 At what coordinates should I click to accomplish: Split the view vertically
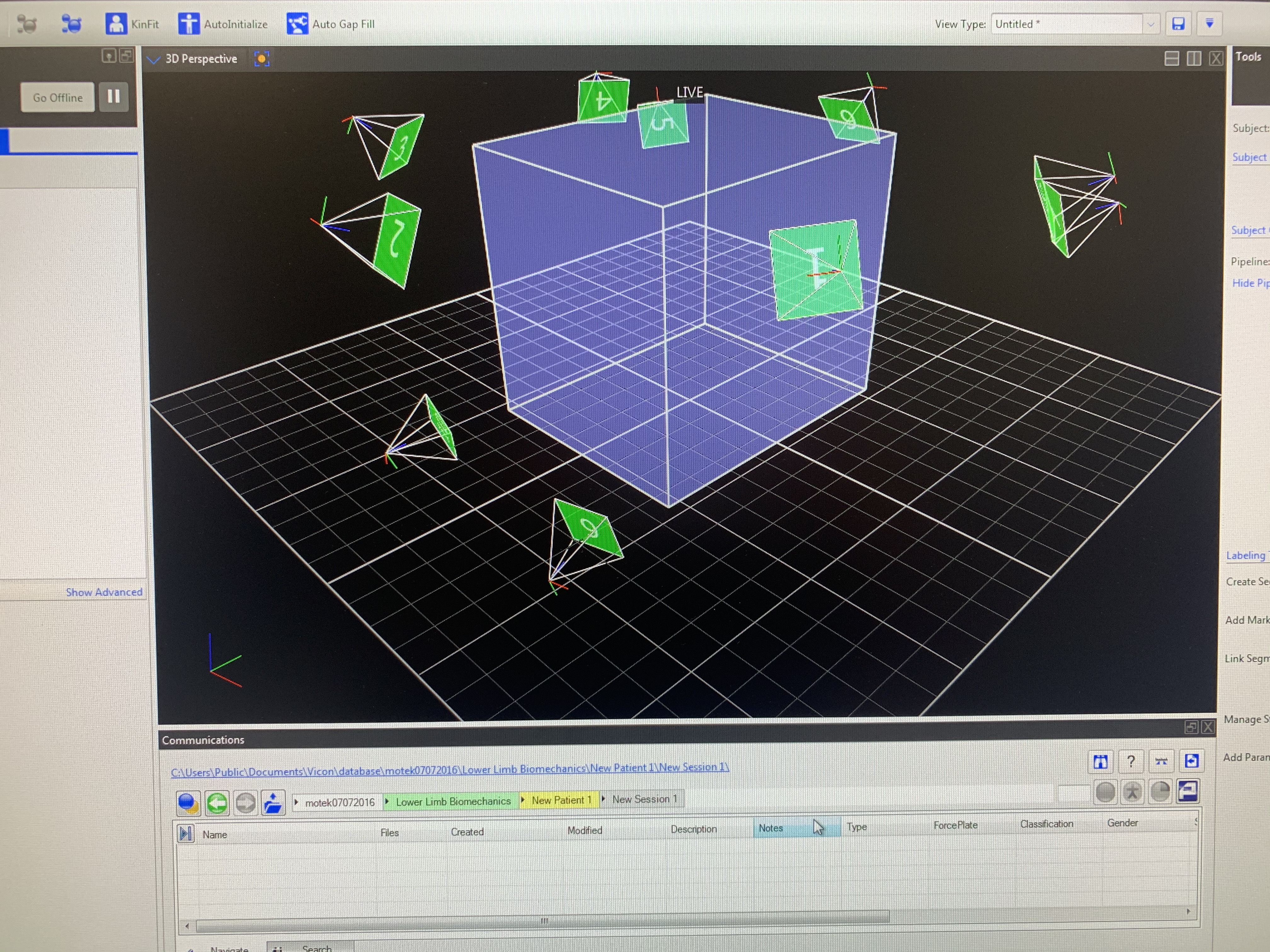coord(1194,59)
